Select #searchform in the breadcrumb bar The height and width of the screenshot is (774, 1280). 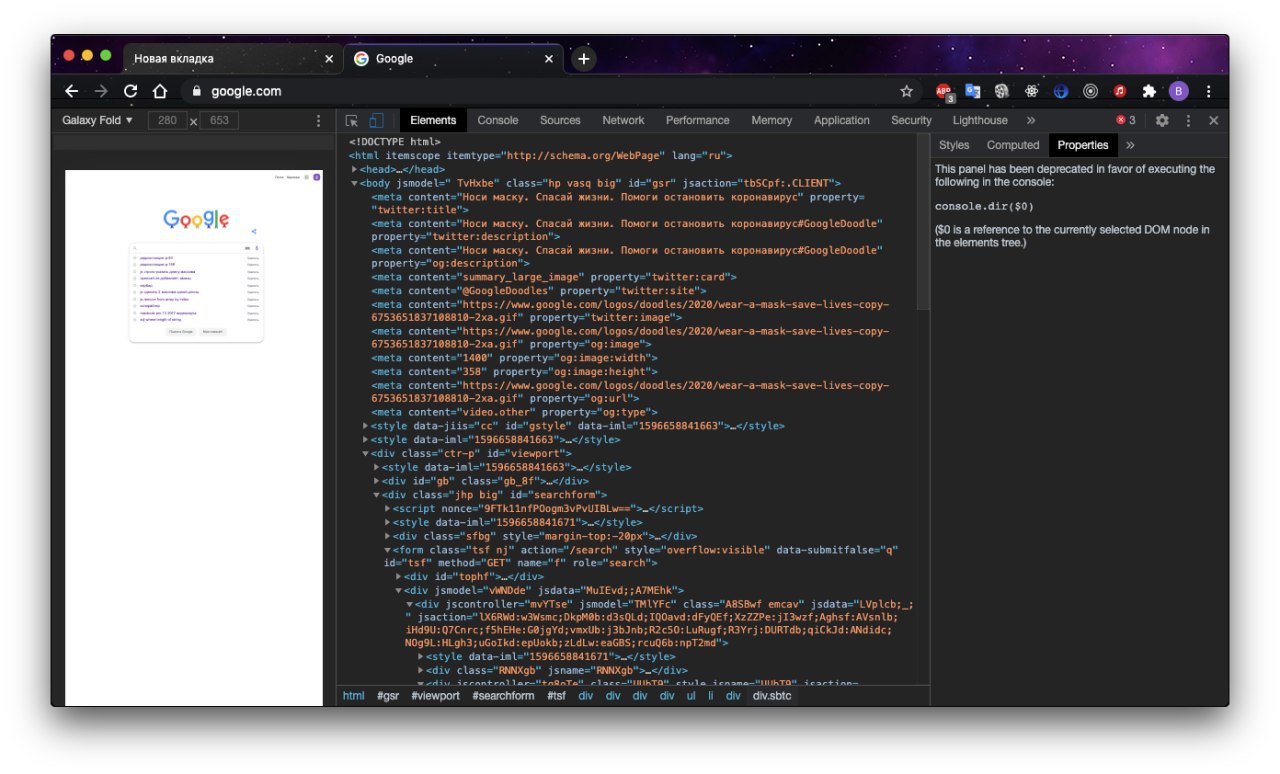503,696
